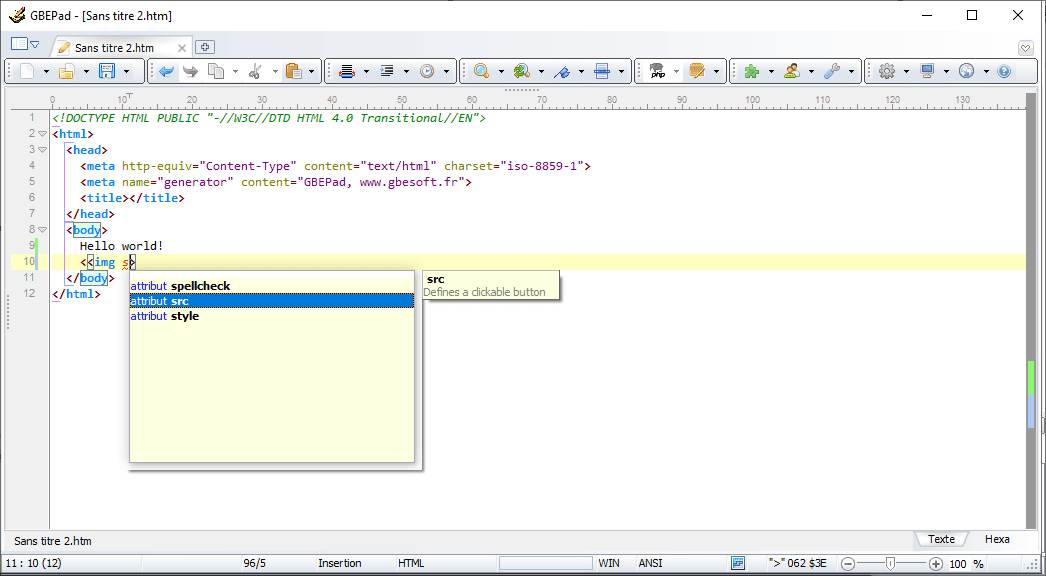This screenshot has height=576, width=1046.
Task: Click the blue status bar icon beside ANSI
Action: click(x=738, y=563)
